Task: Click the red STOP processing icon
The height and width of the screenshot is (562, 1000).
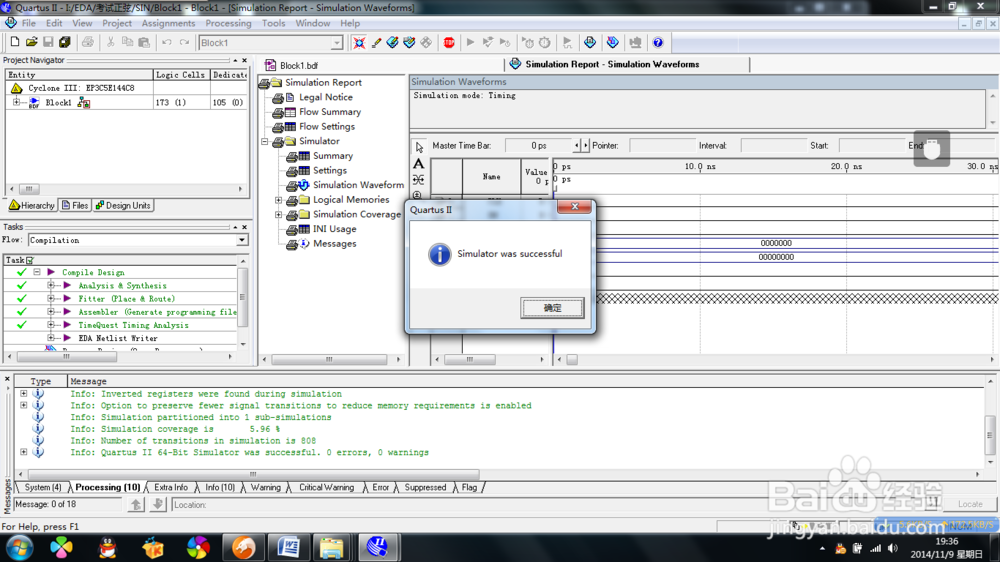Action: coord(449,42)
